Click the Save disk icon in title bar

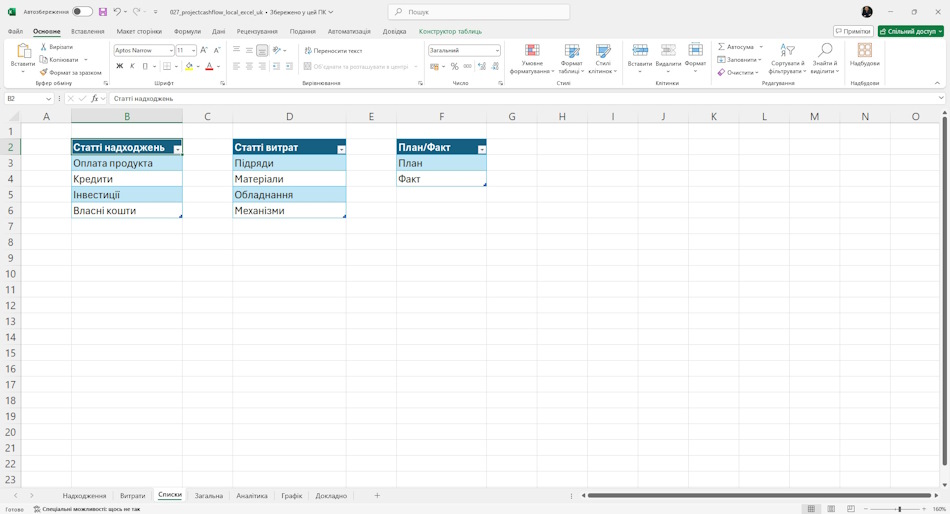[103, 12]
